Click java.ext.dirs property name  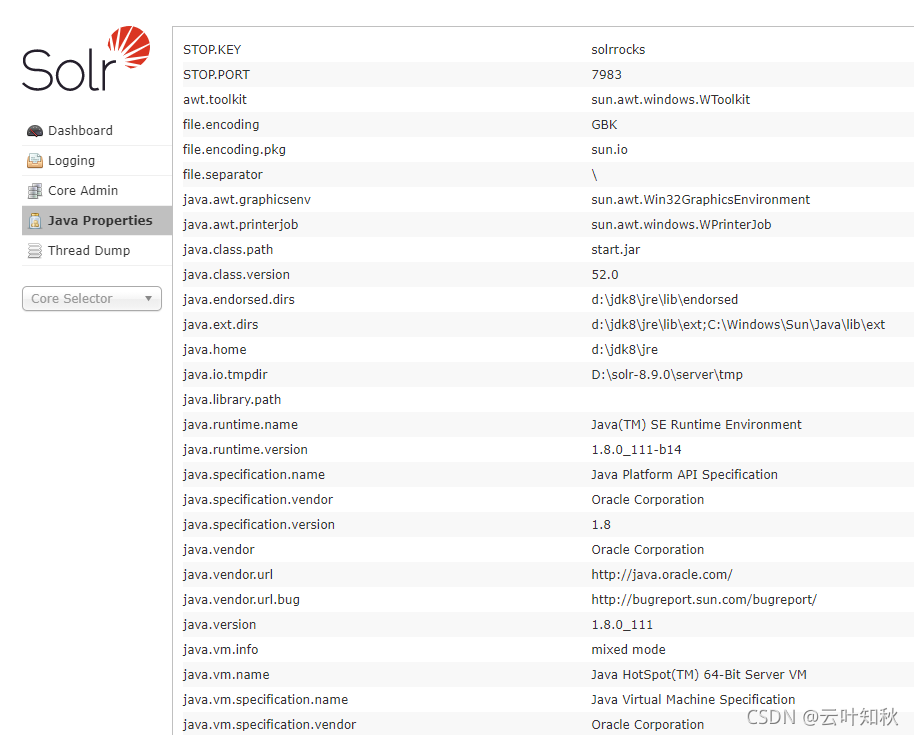coord(220,325)
